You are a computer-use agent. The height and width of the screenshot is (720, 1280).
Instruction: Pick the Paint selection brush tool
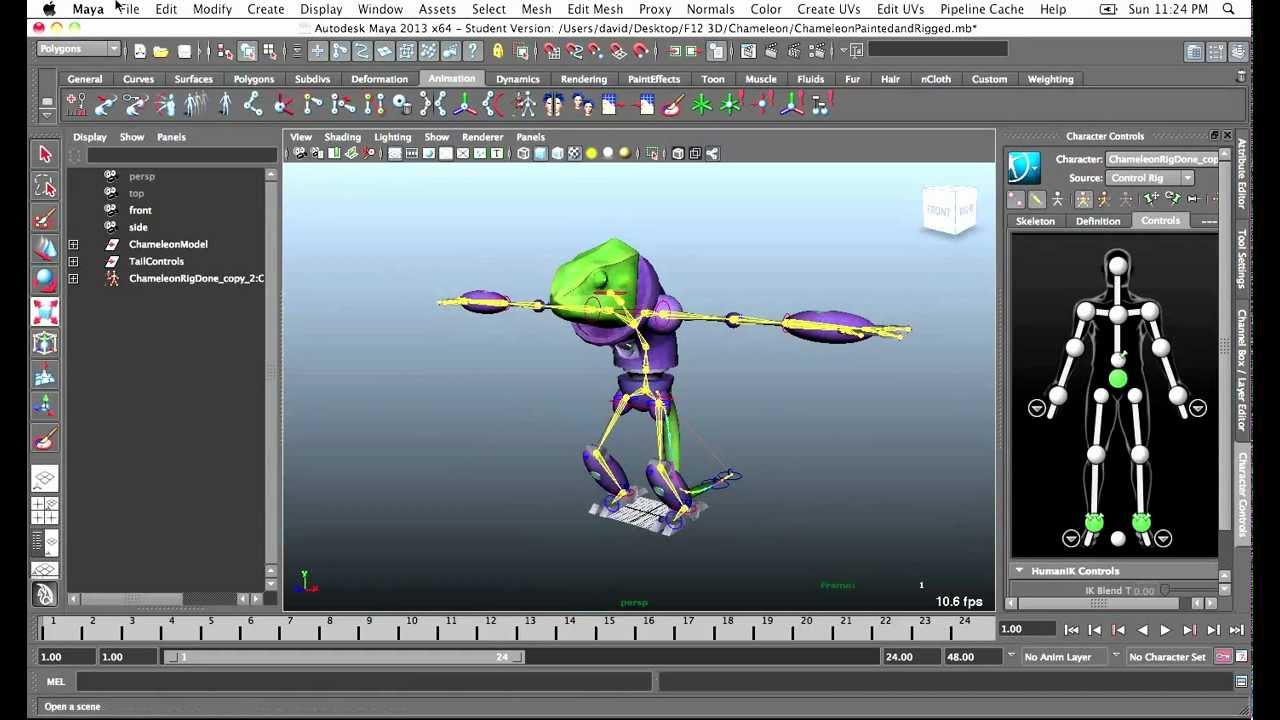[45, 218]
